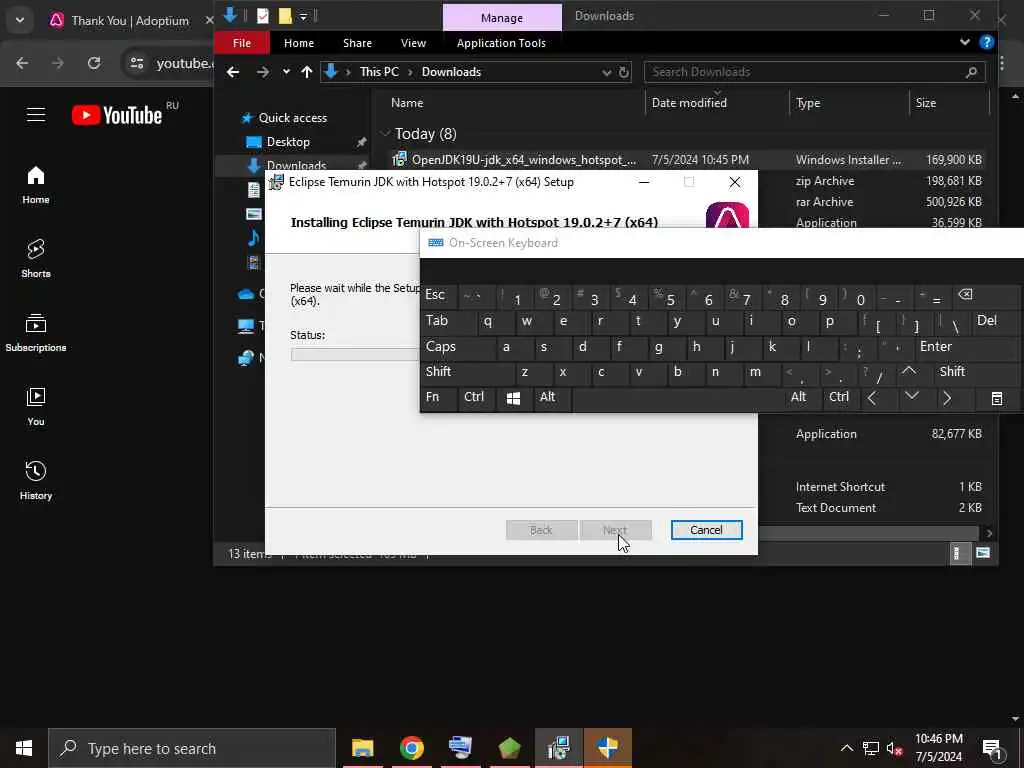The image size is (1024, 768).
Task: Click the Del key on On-Screen Keyboard
Action: click(994, 321)
